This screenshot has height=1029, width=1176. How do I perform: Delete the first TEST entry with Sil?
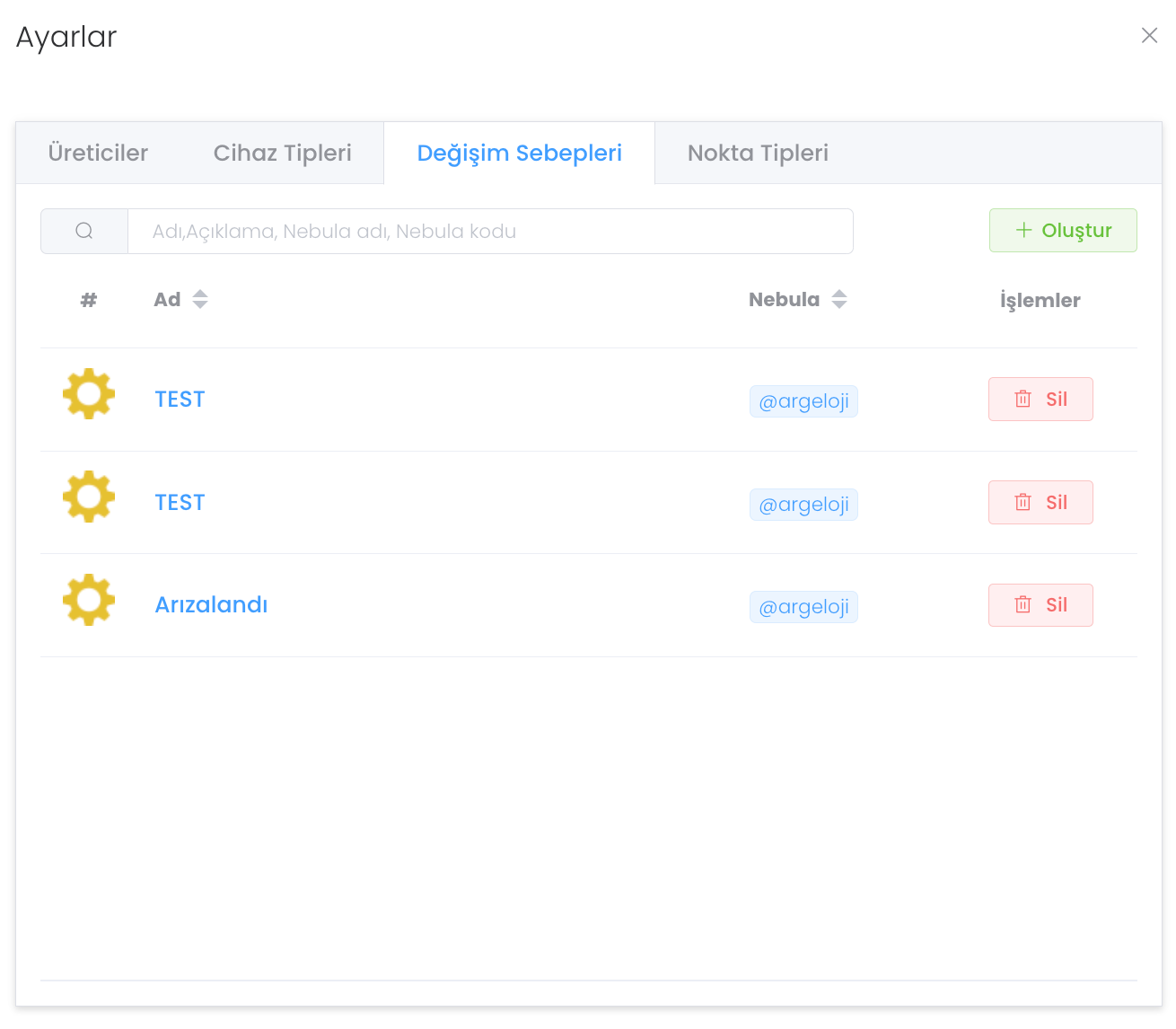pyautogui.click(x=1040, y=400)
